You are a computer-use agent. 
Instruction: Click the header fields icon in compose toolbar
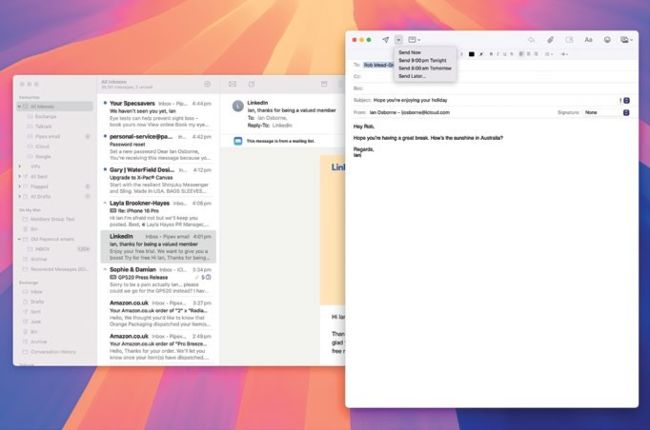pos(412,39)
